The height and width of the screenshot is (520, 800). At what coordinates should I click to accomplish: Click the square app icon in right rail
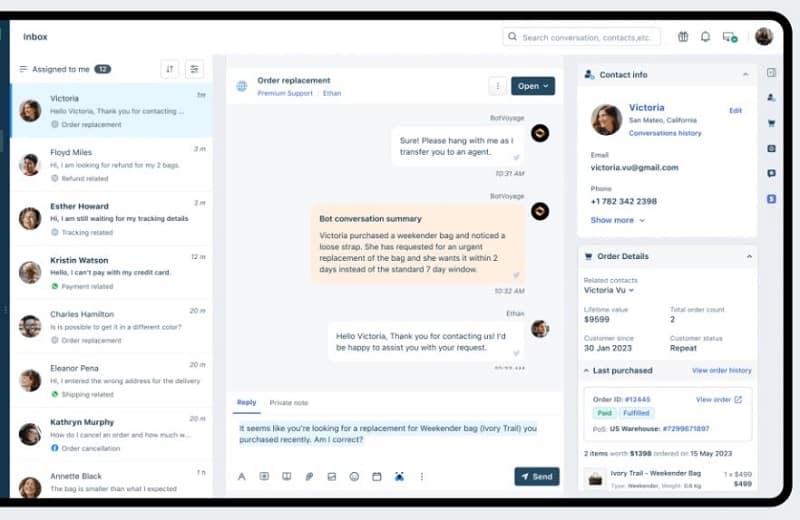point(771,148)
